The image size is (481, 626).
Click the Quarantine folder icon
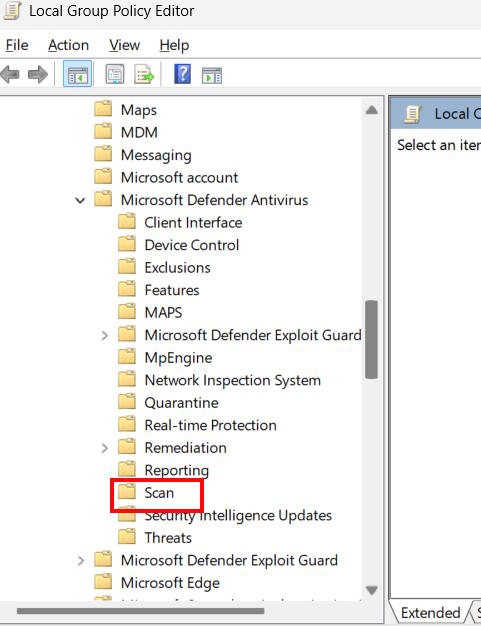pos(127,401)
